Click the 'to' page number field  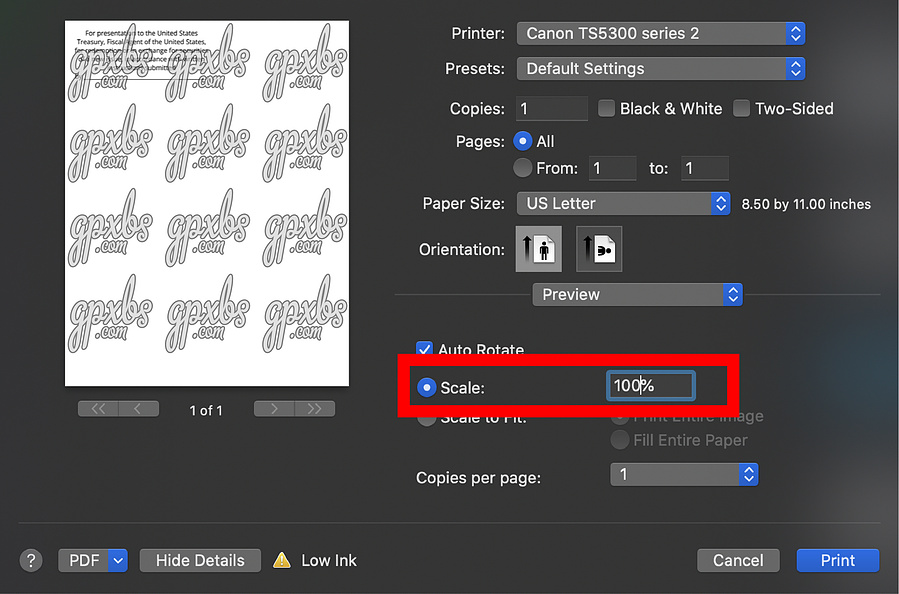(x=705, y=168)
